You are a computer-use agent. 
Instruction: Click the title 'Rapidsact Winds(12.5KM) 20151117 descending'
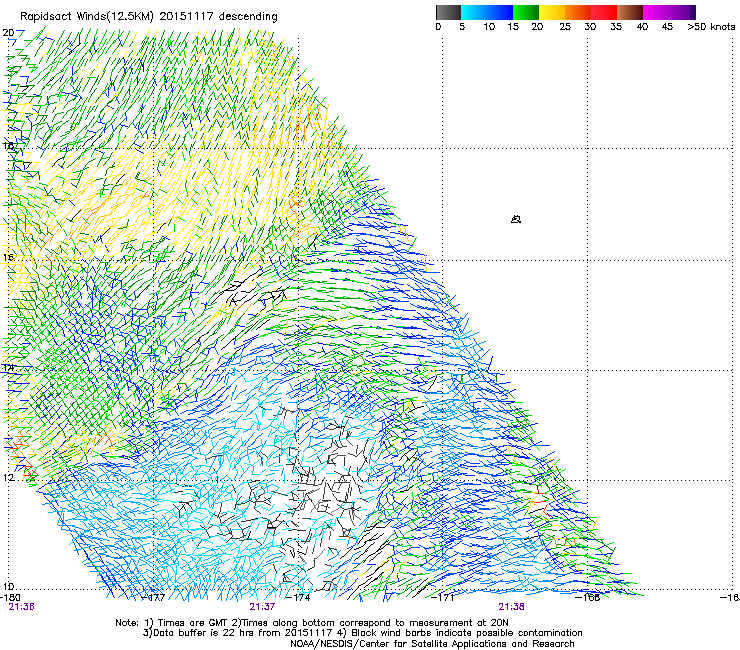click(x=149, y=17)
